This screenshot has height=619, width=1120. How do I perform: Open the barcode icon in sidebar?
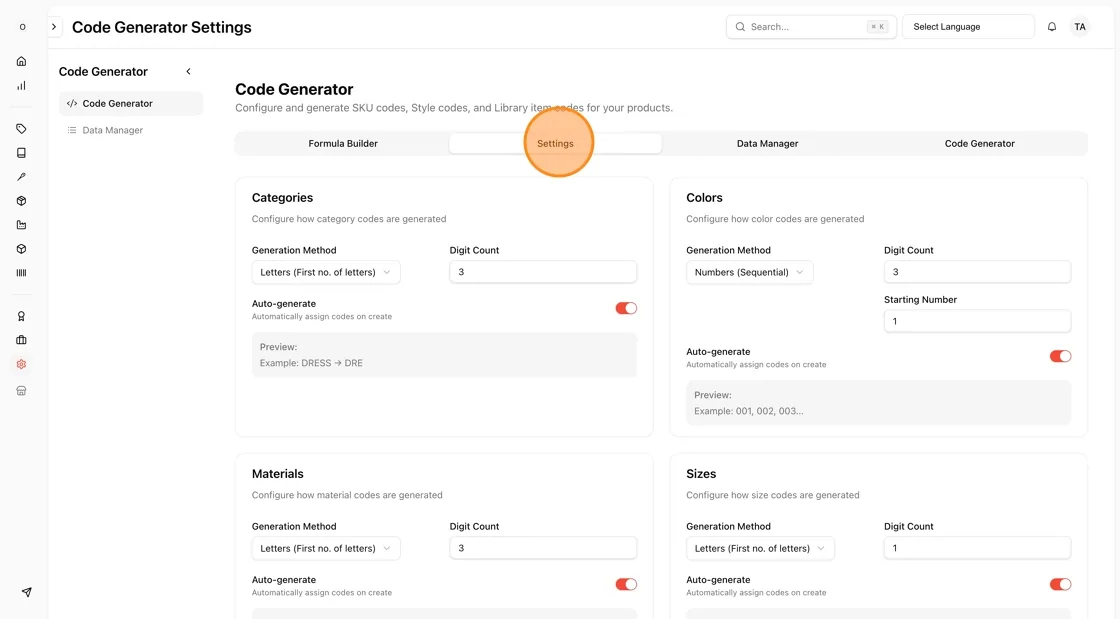(21, 273)
